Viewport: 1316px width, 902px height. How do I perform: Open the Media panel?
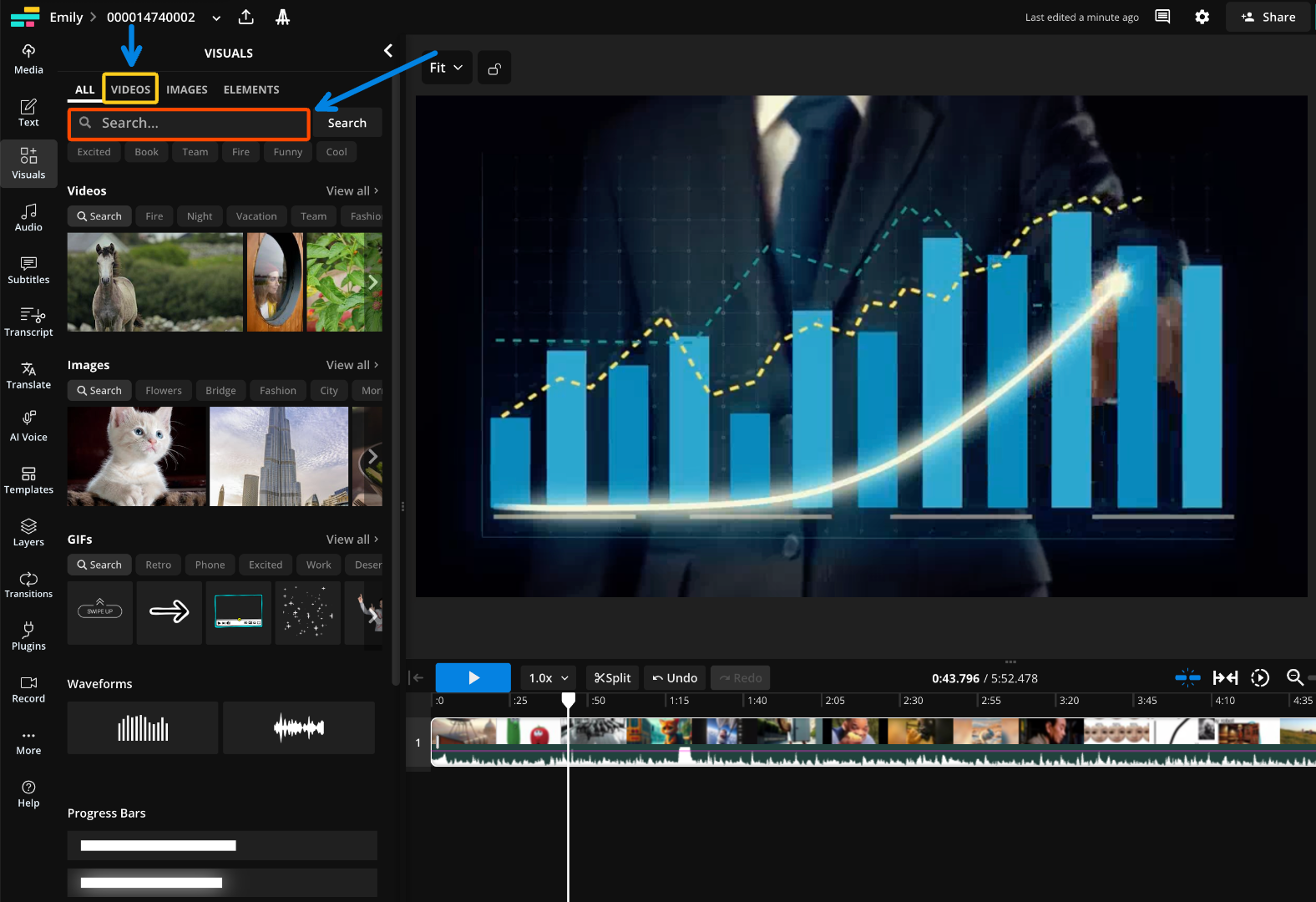coord(28,59)
